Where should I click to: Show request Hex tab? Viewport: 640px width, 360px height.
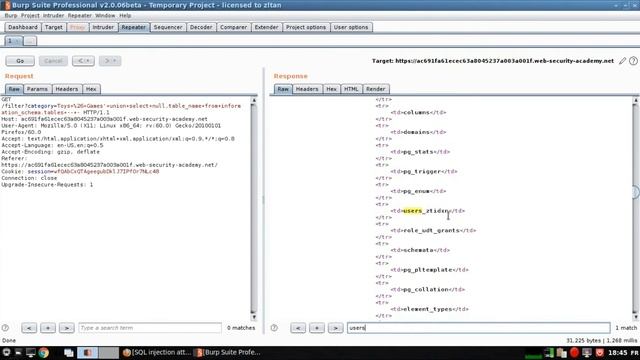pyautogui.click(x=91, y=89)
